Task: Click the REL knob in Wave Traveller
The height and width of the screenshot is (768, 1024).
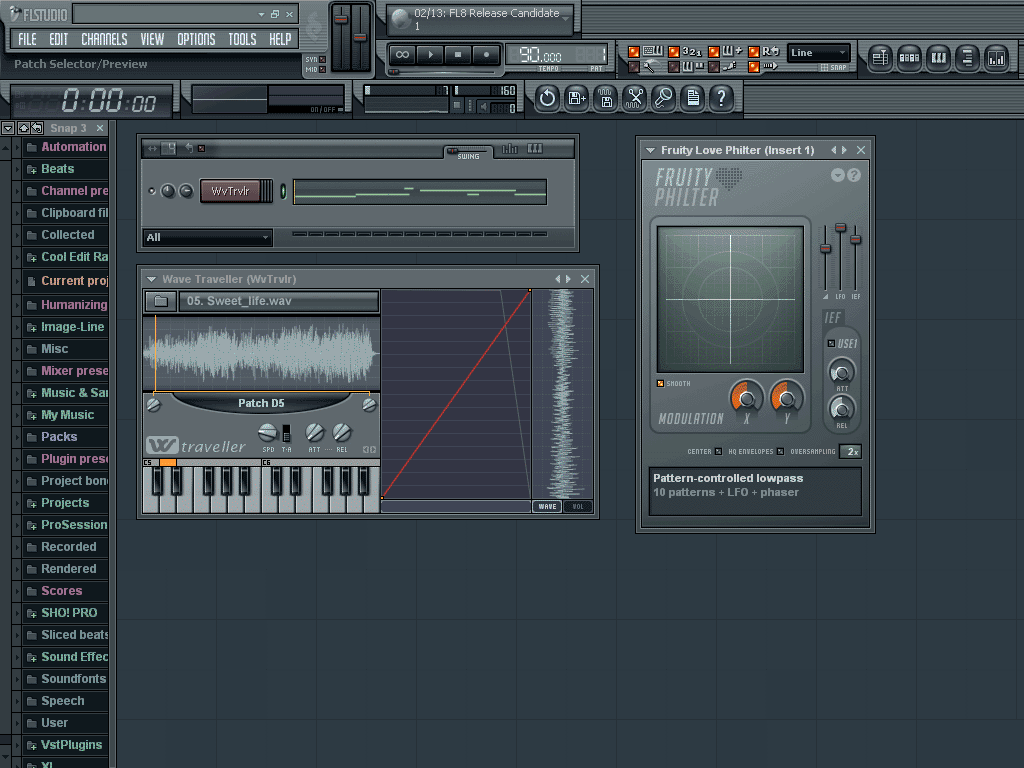Action: (342, 432)
